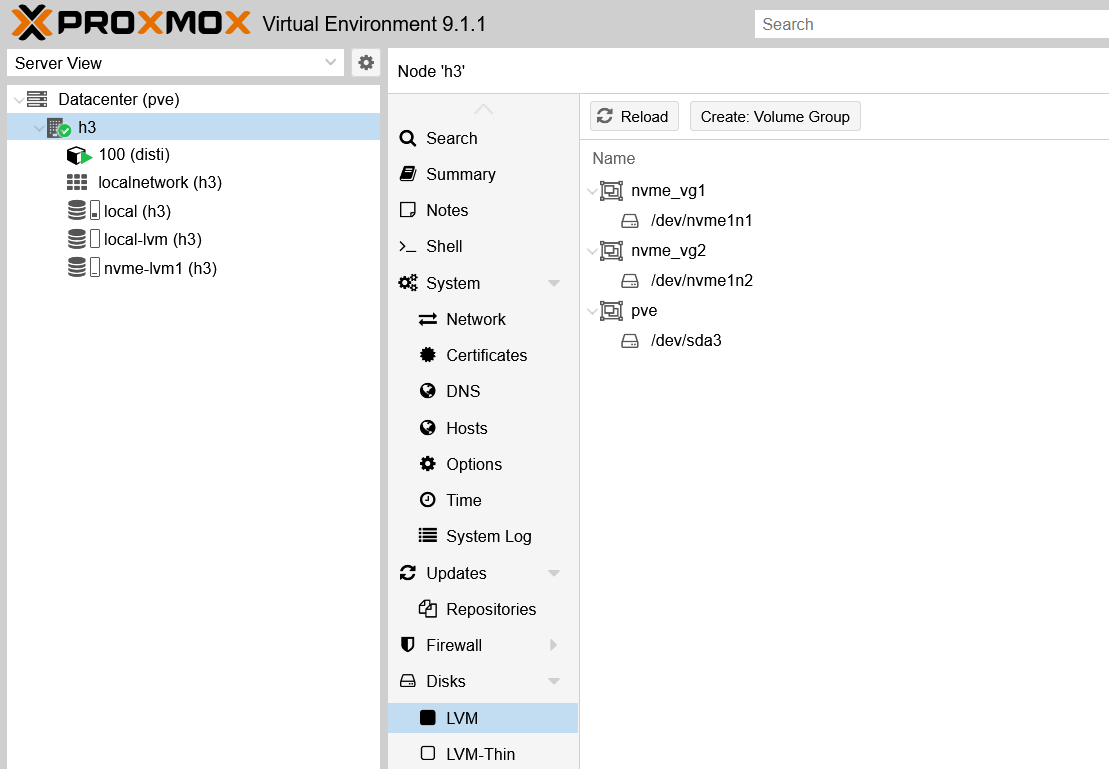Screen dimensions: 1109x769
Task: Collapse the Updates submenu arrow
Action: 554,573
